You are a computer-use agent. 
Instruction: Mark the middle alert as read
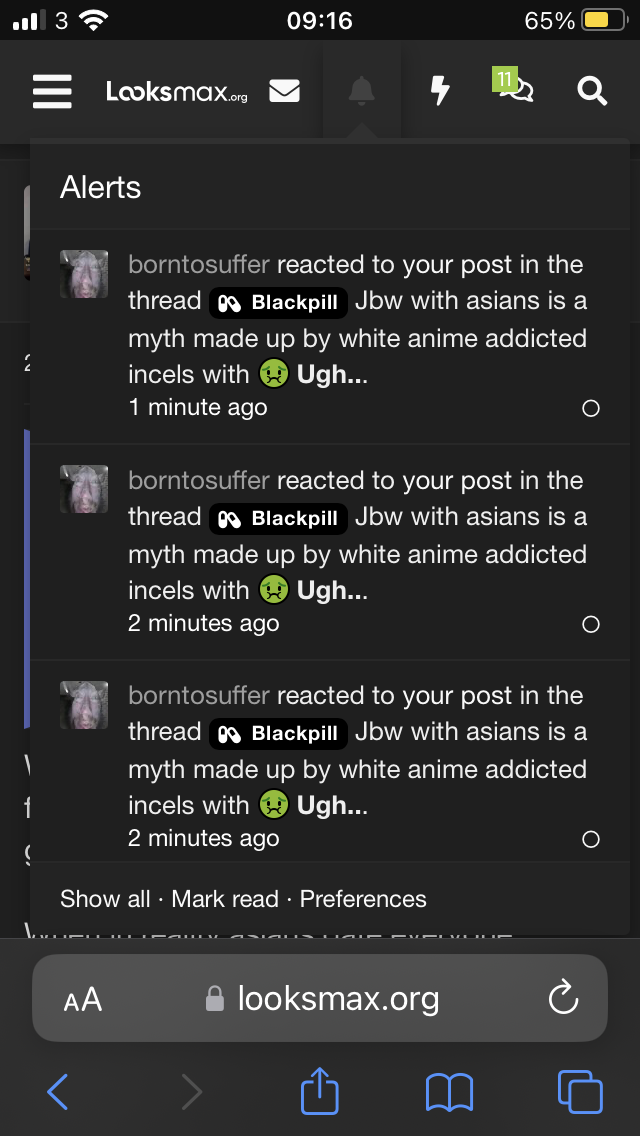point(591,624)
